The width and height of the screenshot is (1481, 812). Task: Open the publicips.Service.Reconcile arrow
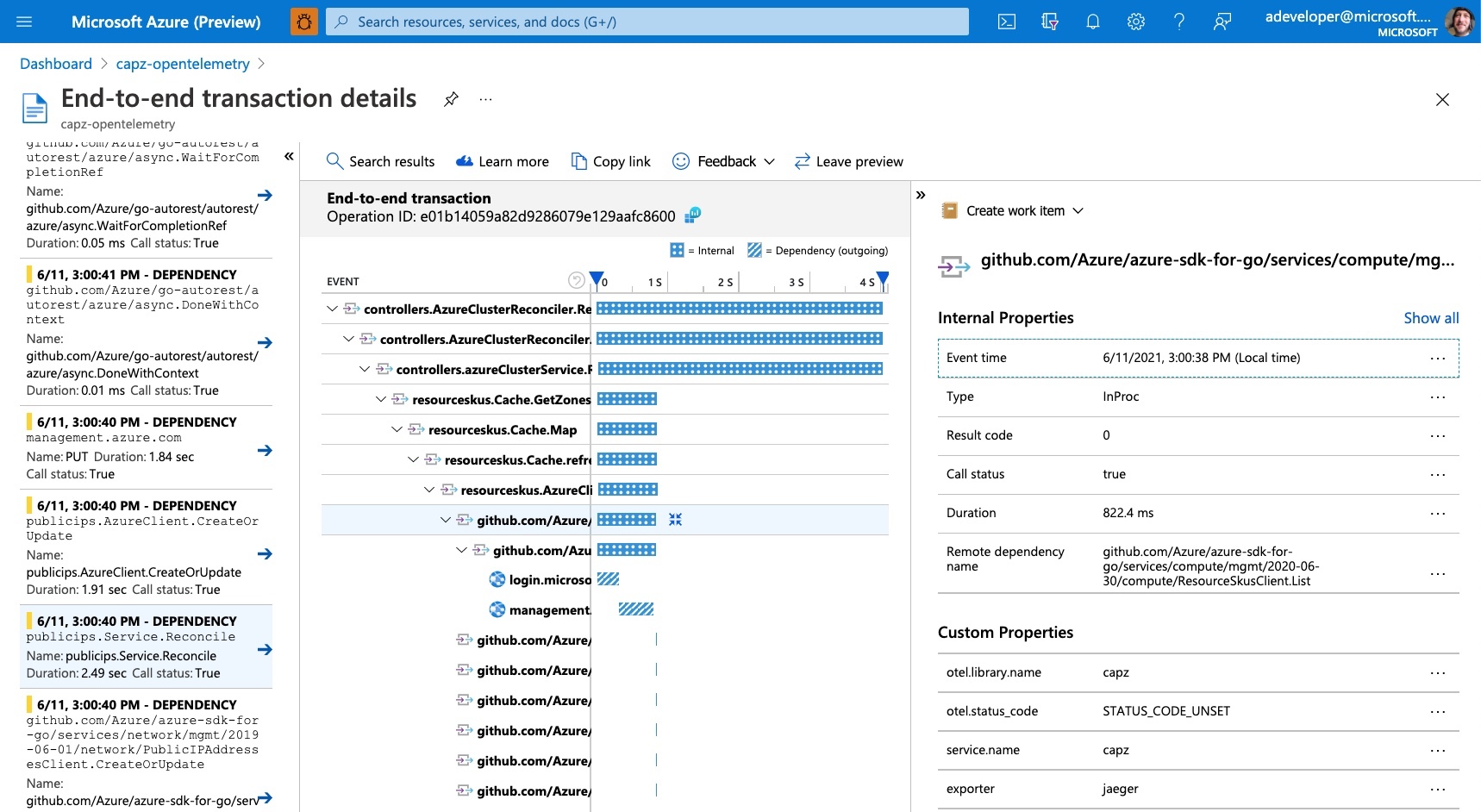(x=265, y=650)
